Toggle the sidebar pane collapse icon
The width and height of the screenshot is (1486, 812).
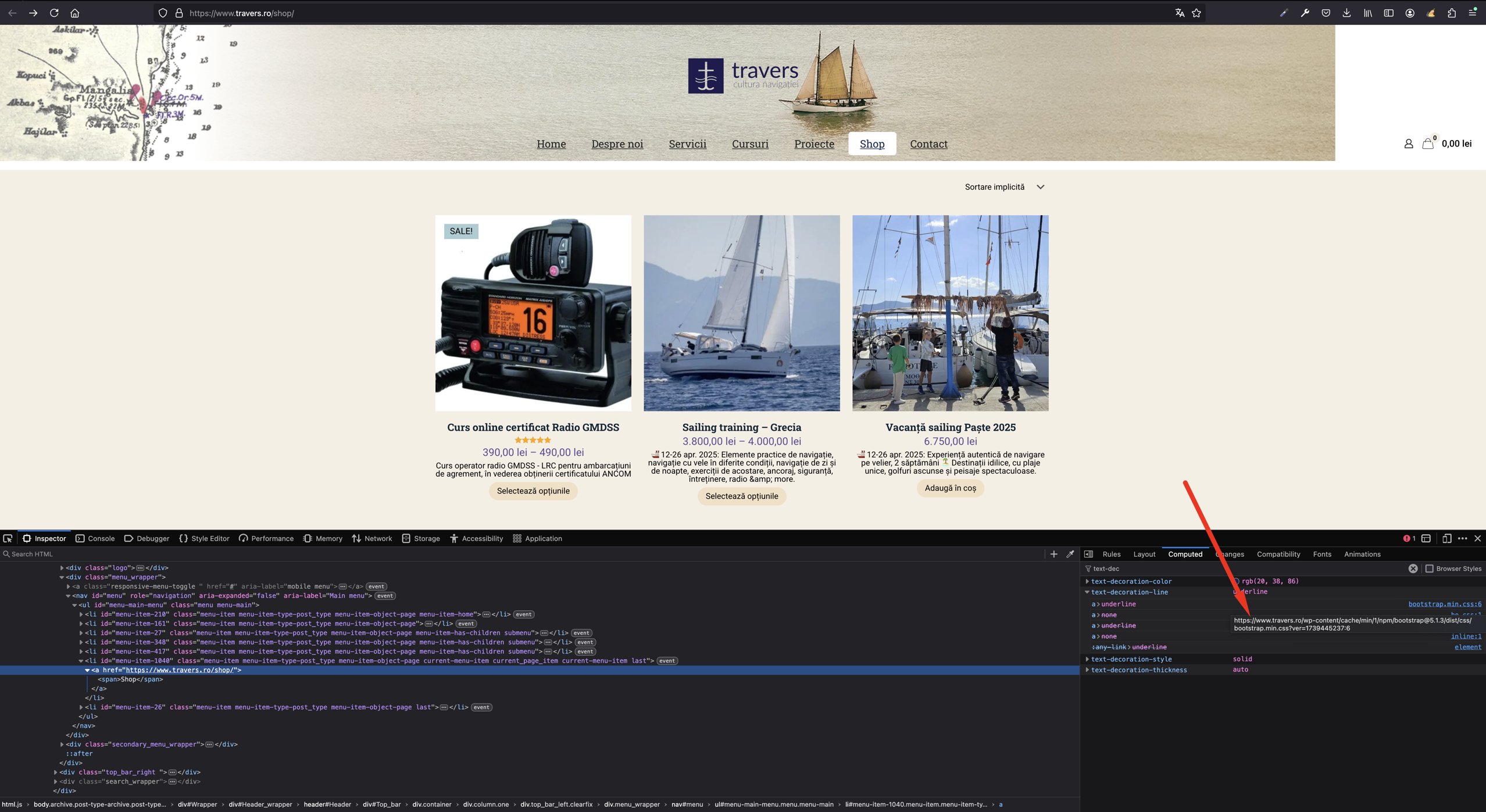(1088, 554)
